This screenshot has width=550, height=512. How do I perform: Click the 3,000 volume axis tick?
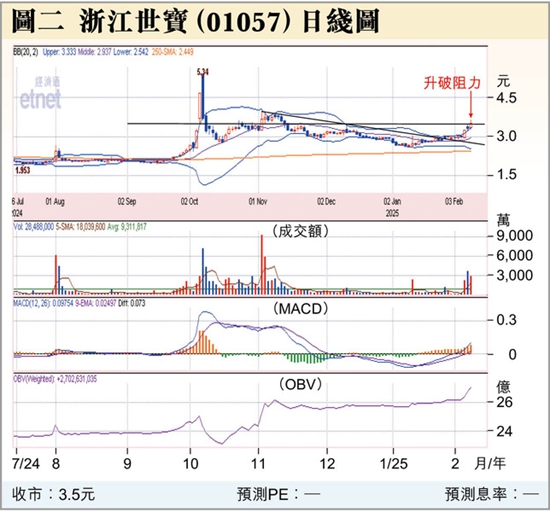tap(515, 275)
